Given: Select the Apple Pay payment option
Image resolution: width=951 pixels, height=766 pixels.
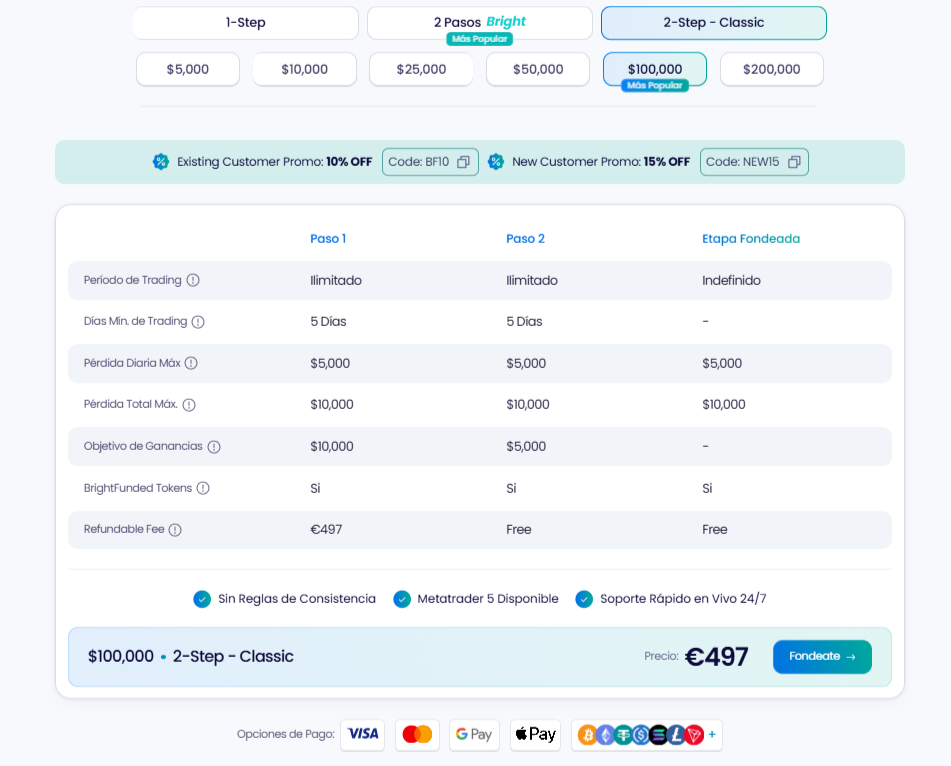Looking at the screenshot, I should (536, 734).
